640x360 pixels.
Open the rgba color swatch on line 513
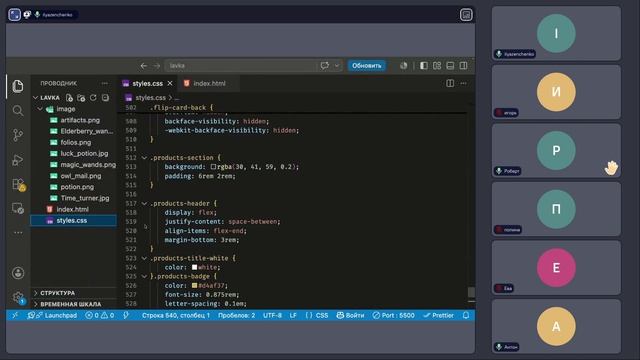213,167
